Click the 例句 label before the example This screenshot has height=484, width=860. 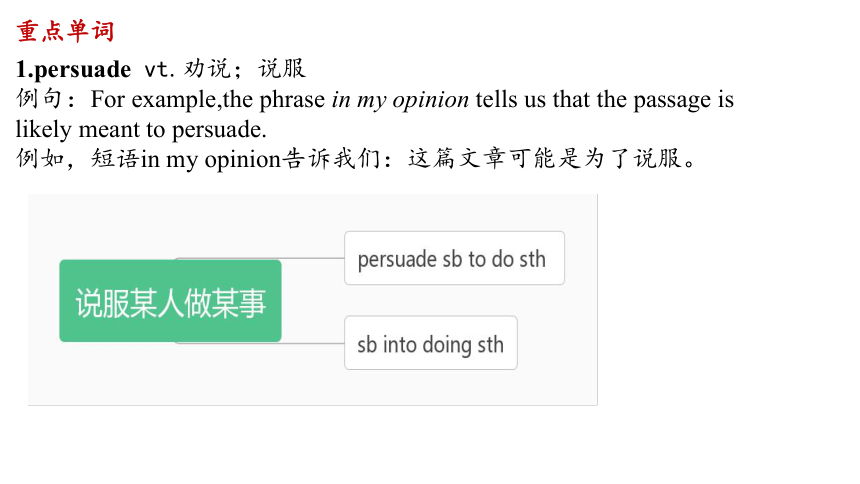(39, 99)
